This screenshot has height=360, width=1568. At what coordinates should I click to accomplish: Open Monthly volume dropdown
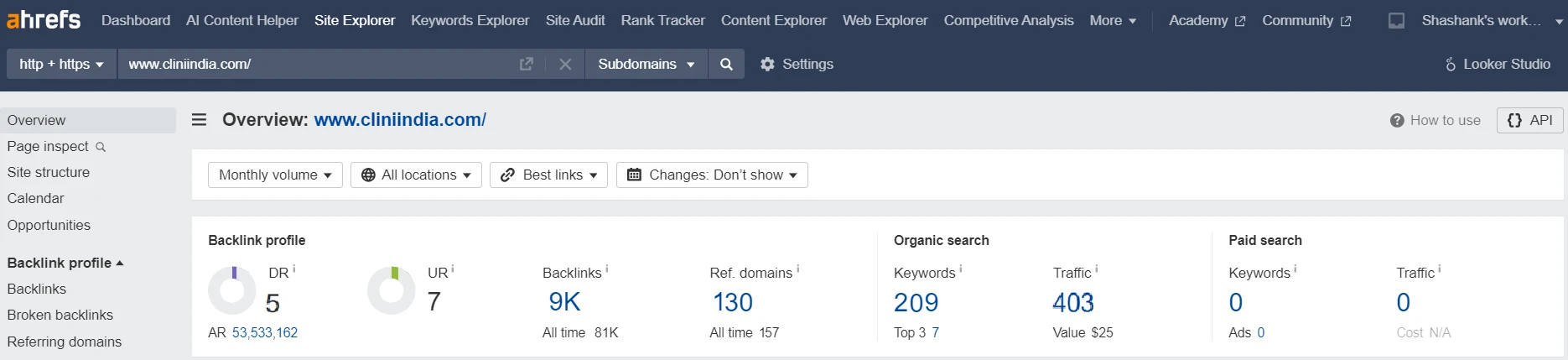pos(275,175)
